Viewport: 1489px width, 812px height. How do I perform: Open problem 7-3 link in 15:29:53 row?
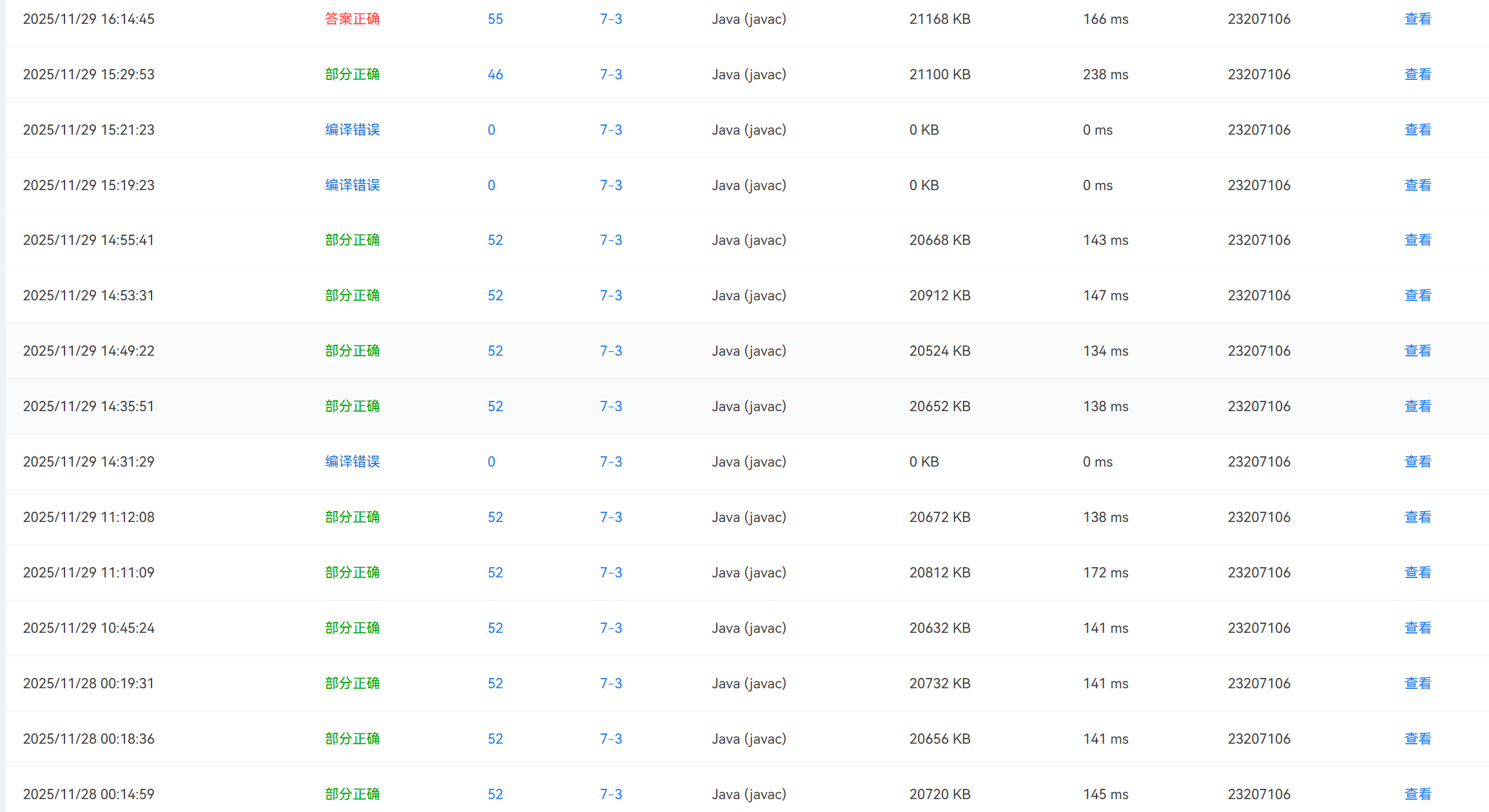click(610, 75)
